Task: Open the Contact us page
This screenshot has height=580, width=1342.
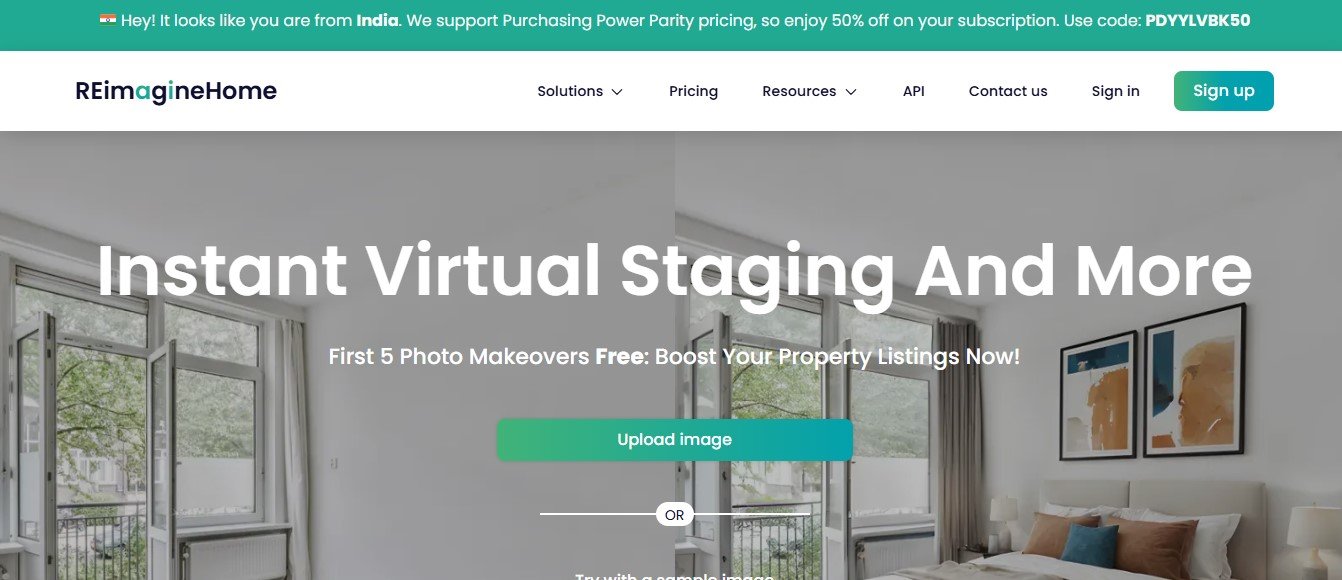Action: point(1008,91)
